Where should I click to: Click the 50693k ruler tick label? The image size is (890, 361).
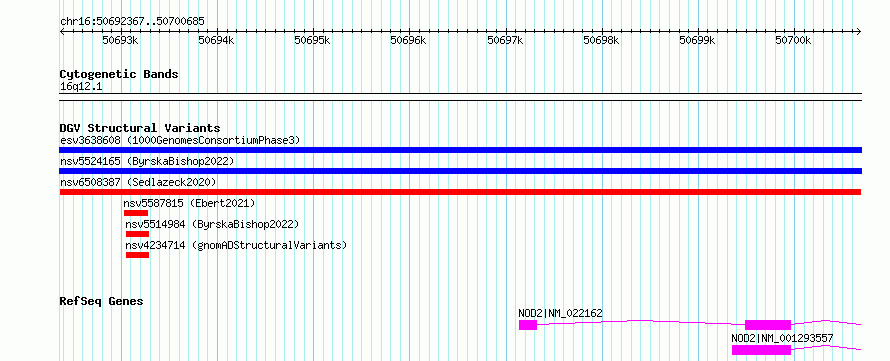coord(120,40)
